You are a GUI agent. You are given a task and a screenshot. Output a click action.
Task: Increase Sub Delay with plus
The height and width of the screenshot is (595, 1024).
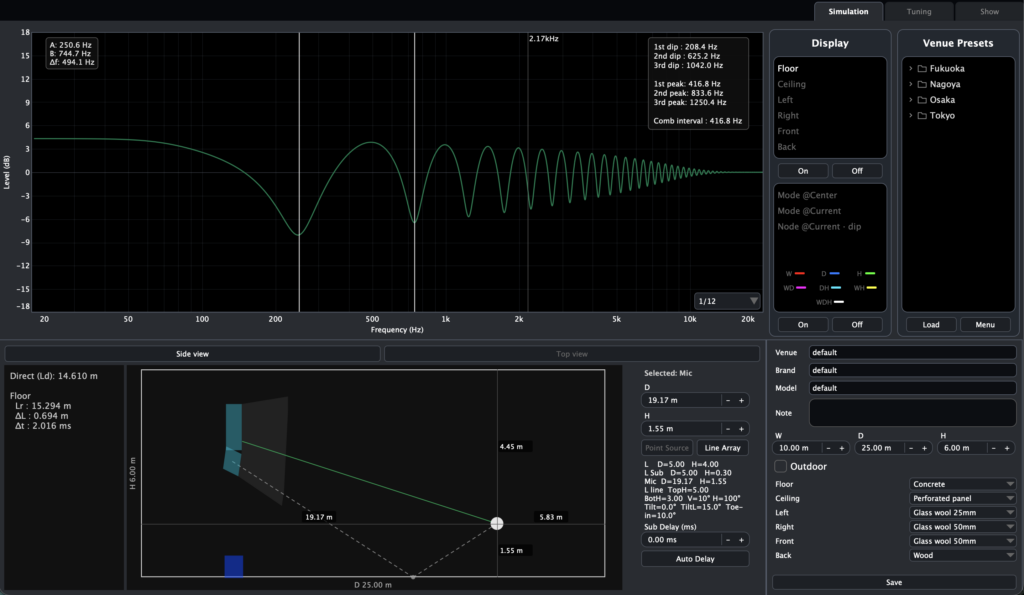tap(741, 540)
